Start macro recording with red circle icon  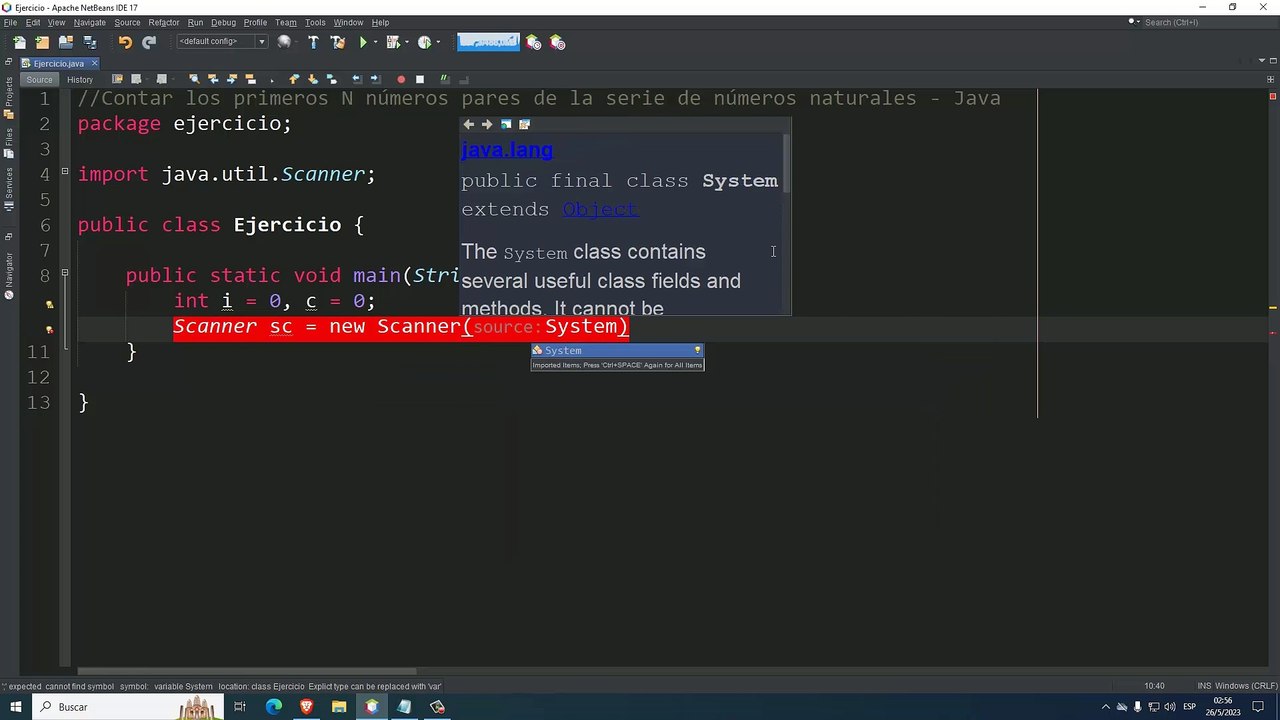click(401, 79)
